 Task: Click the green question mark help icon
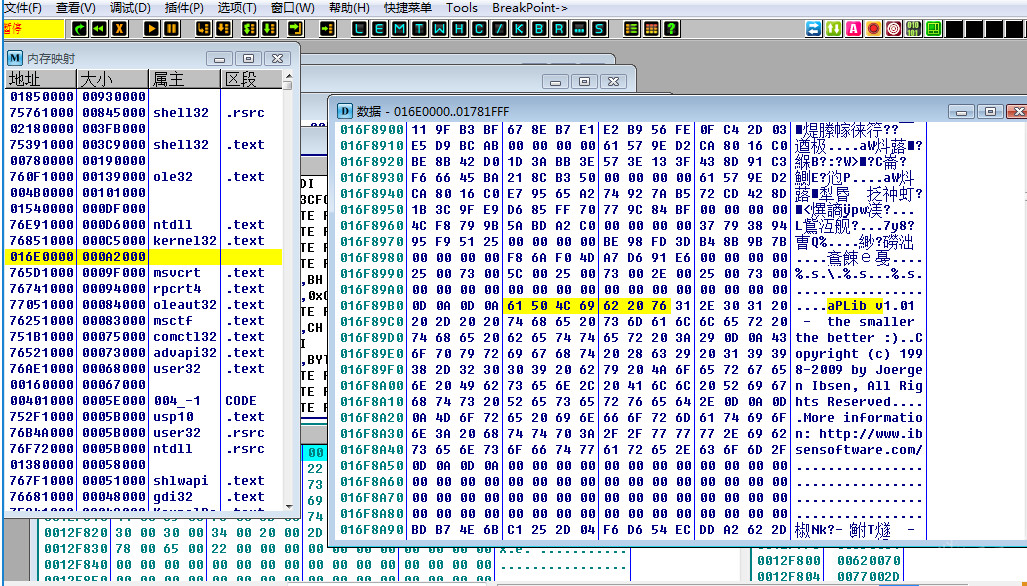(x=671, y=29)
